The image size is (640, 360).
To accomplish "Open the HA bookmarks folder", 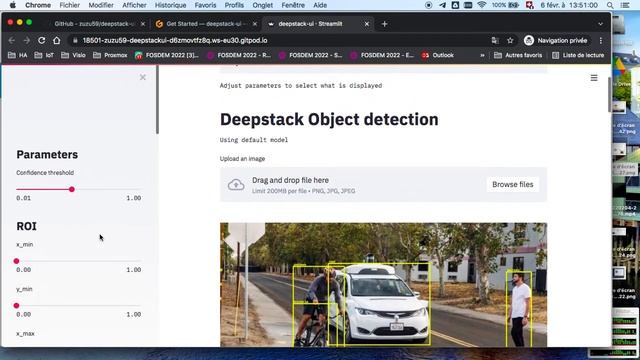I will click(18, 55).
